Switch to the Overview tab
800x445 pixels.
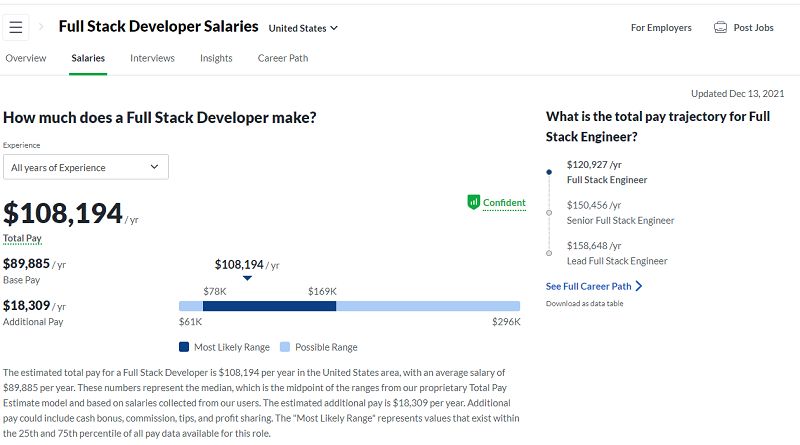click(26, 58)
